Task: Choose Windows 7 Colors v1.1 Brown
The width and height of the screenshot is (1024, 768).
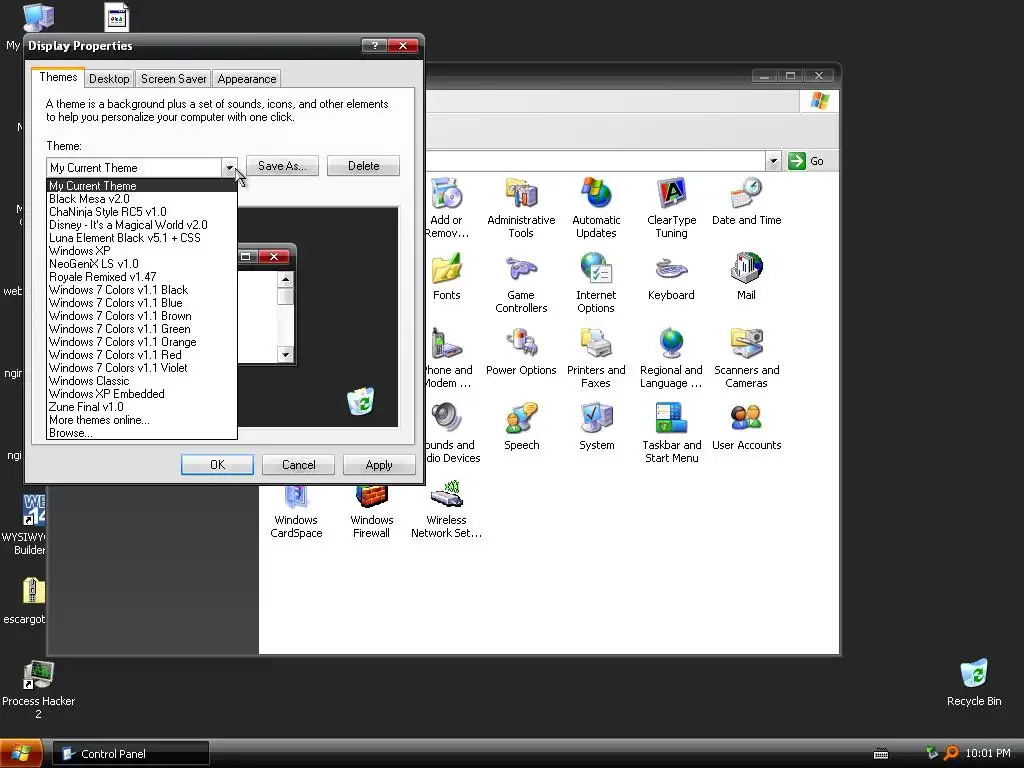Action: click(142, 316)
